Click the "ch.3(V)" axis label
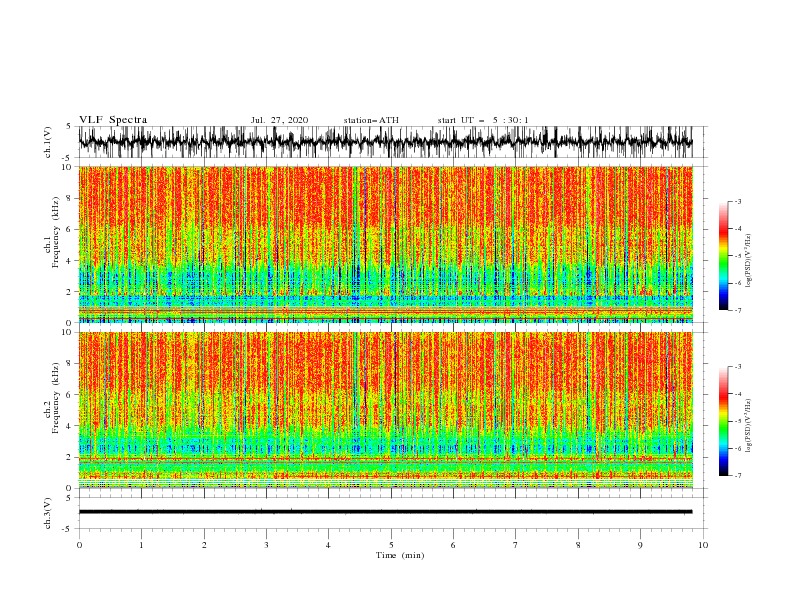792x612 pixels. [x=48, y=513]
